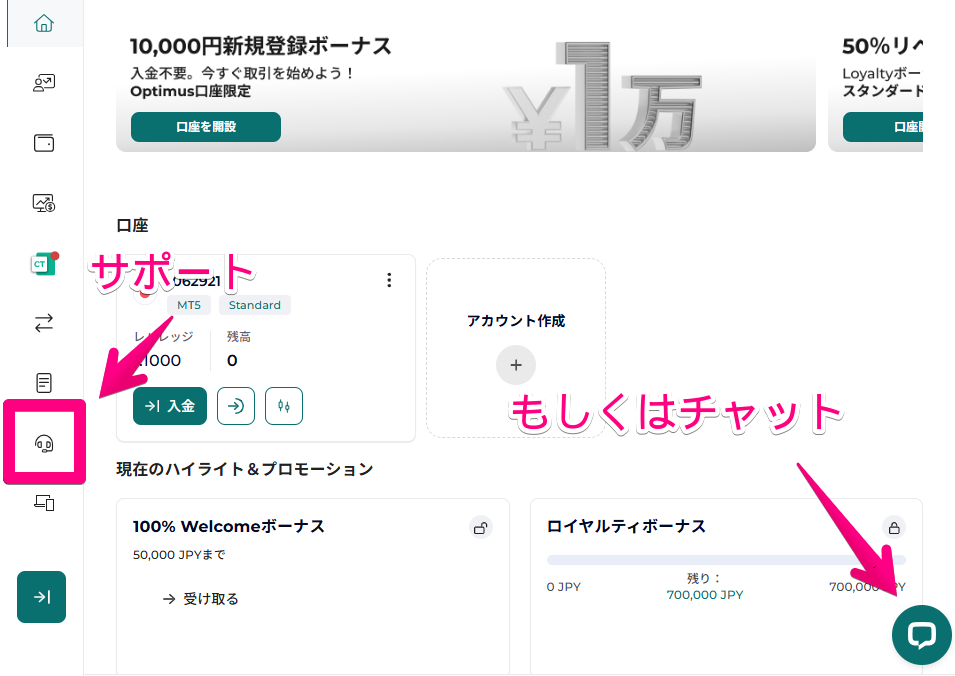Open the cTrader CT icon
Viewport: 955px width, 676px height.
coord(43,264)
